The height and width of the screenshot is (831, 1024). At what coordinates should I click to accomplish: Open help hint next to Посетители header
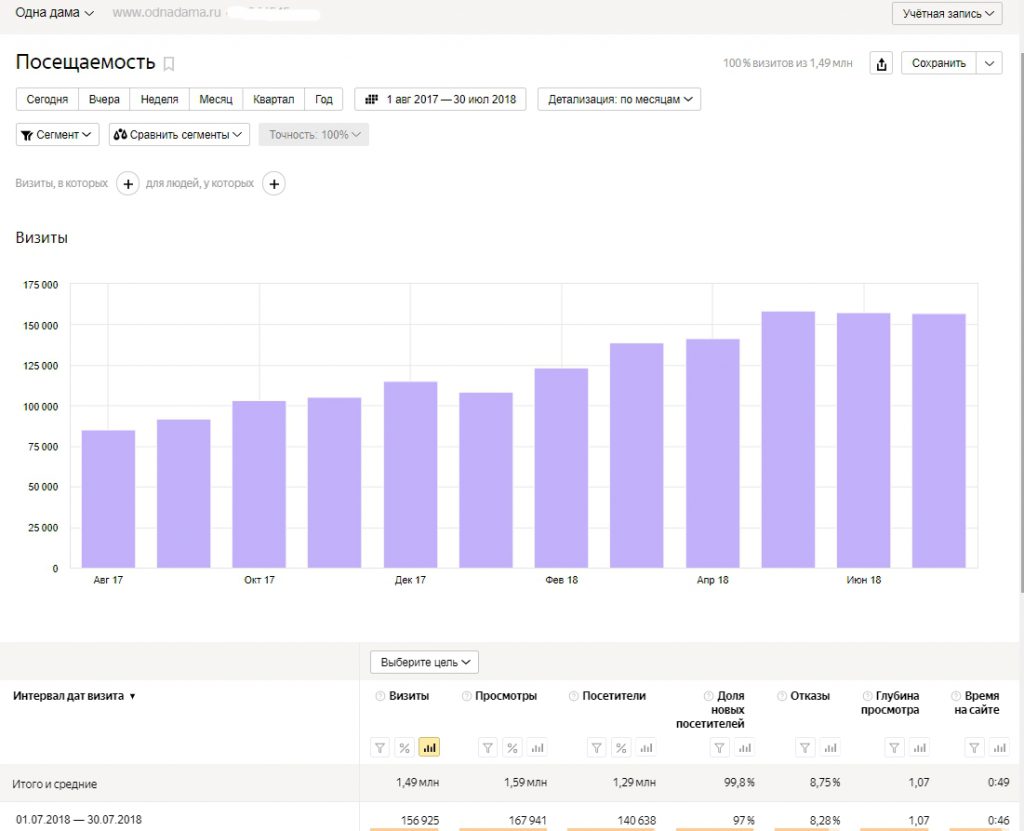coord(573,696)
